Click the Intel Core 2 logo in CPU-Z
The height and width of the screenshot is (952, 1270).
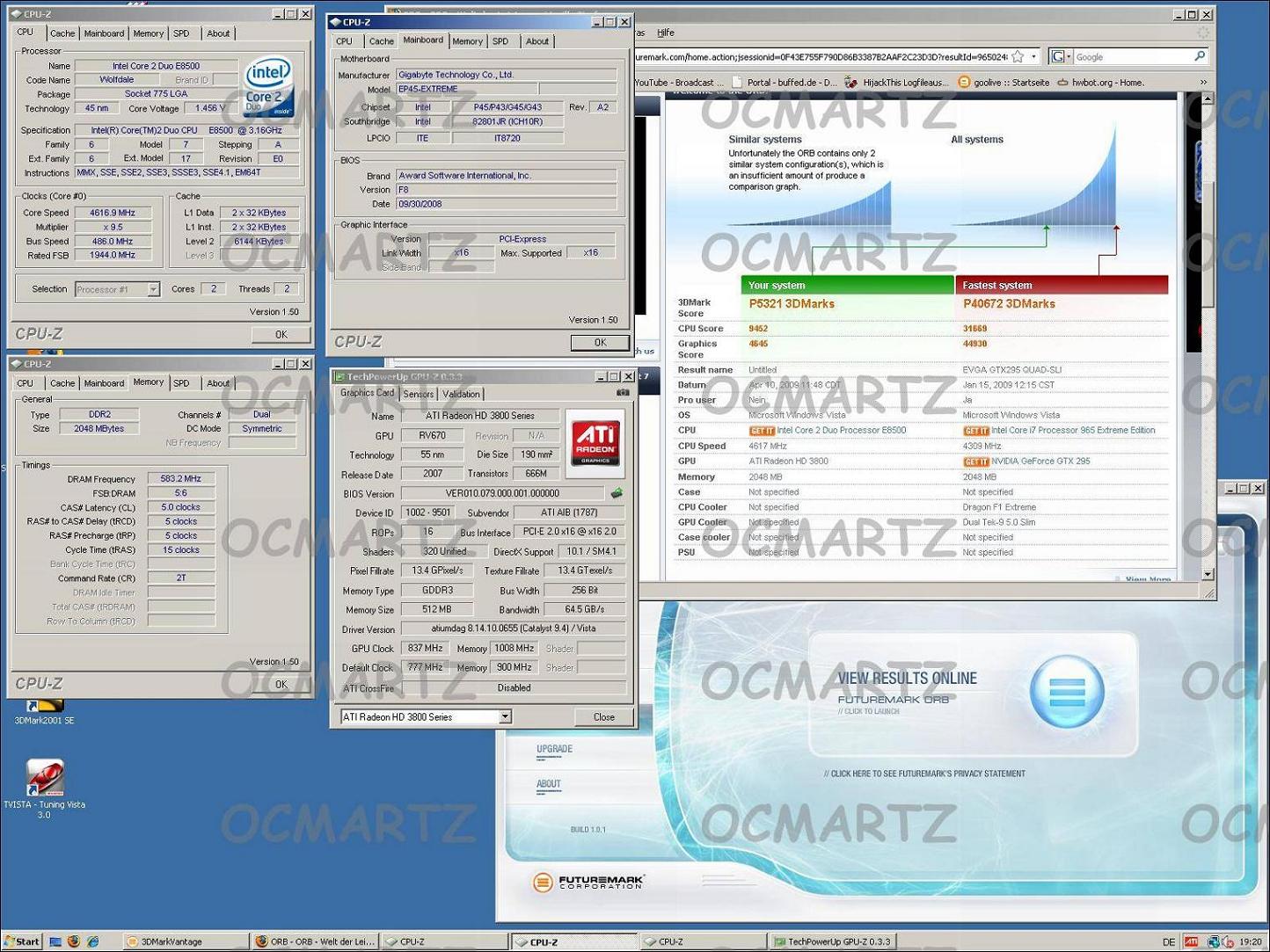pos(268,86)
